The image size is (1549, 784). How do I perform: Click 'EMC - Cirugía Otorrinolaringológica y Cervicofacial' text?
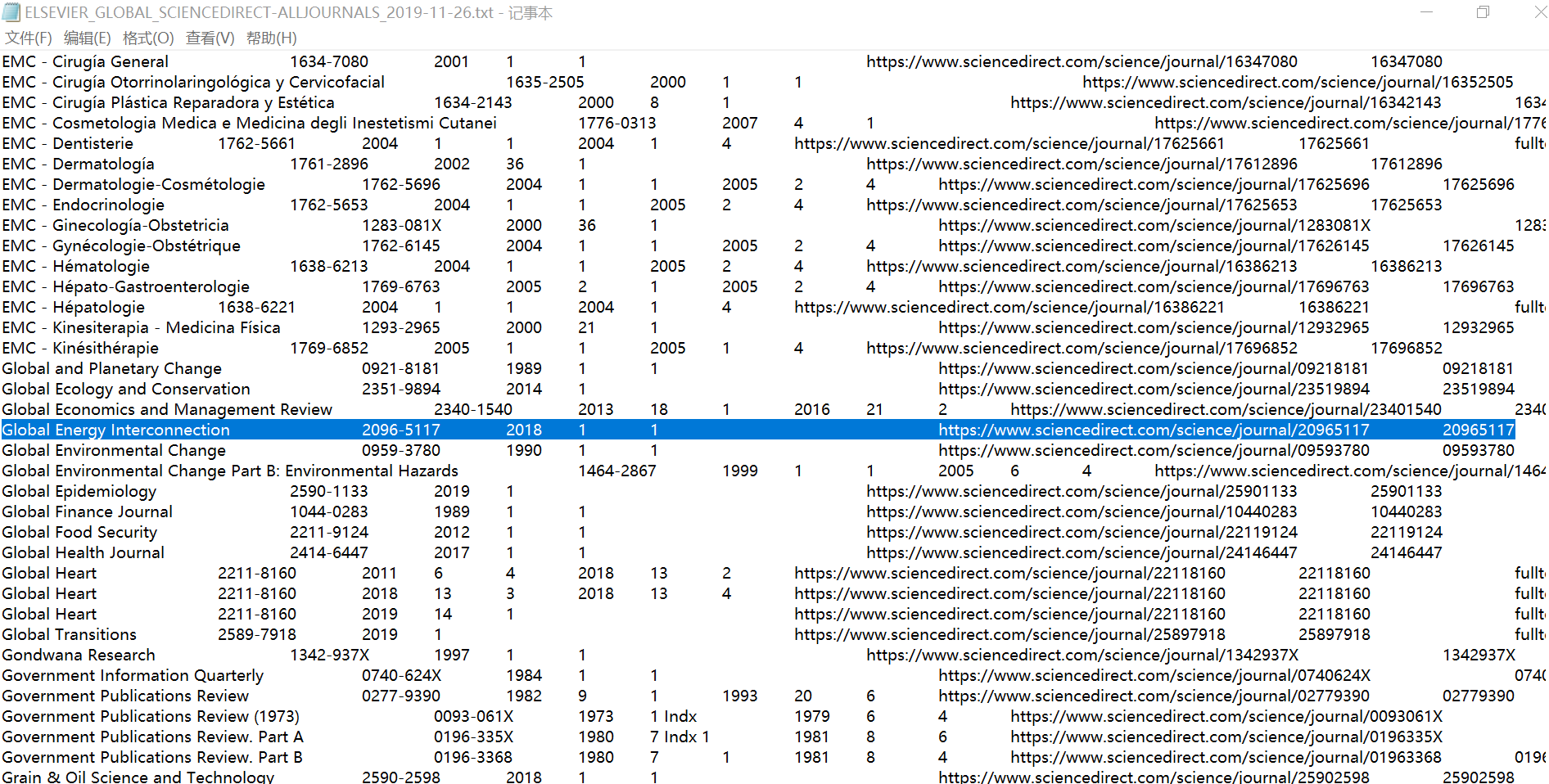click(x=193, y=82)
